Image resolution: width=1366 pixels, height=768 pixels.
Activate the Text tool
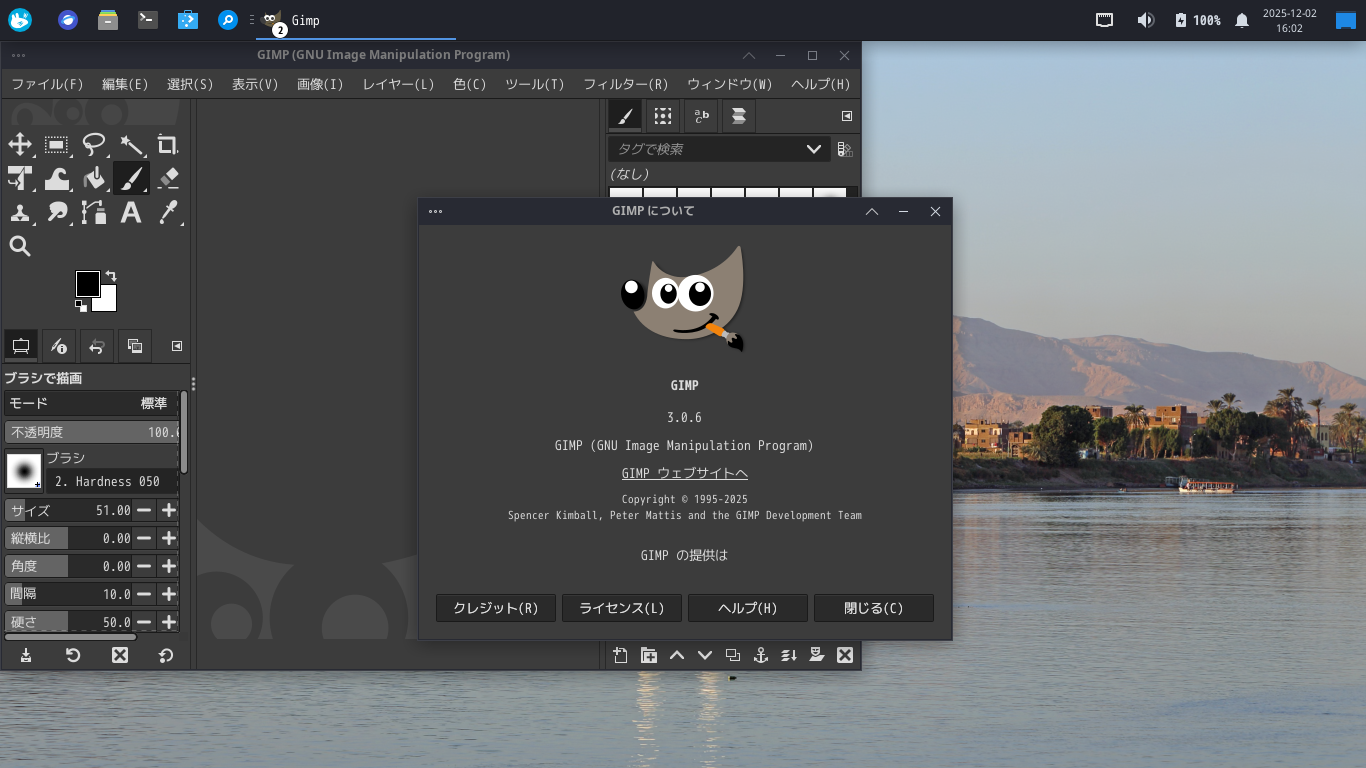131,213
